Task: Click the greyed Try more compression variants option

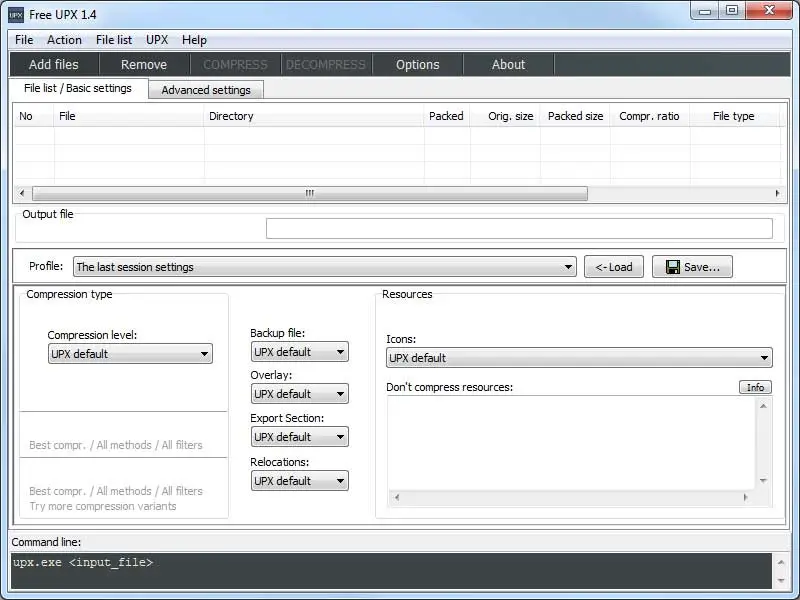Action: [103, 506]
